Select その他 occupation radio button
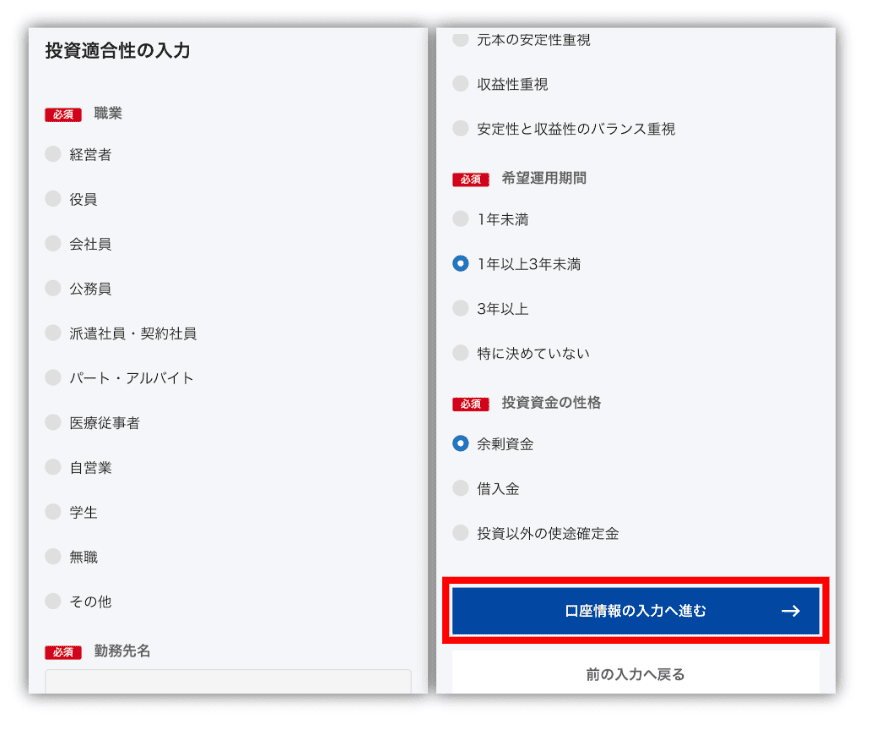The width and height of the screenshot is (884, 738). coord(53,601)
